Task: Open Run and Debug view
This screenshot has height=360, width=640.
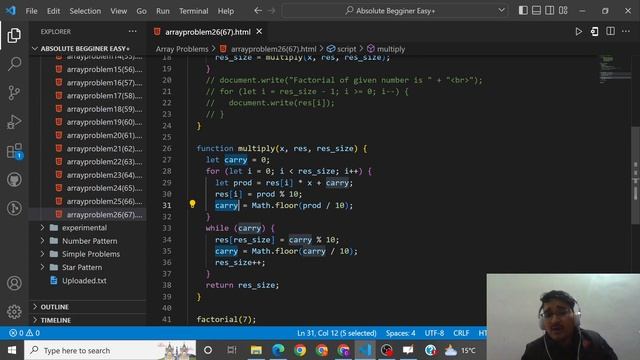Action: [14, 122]
